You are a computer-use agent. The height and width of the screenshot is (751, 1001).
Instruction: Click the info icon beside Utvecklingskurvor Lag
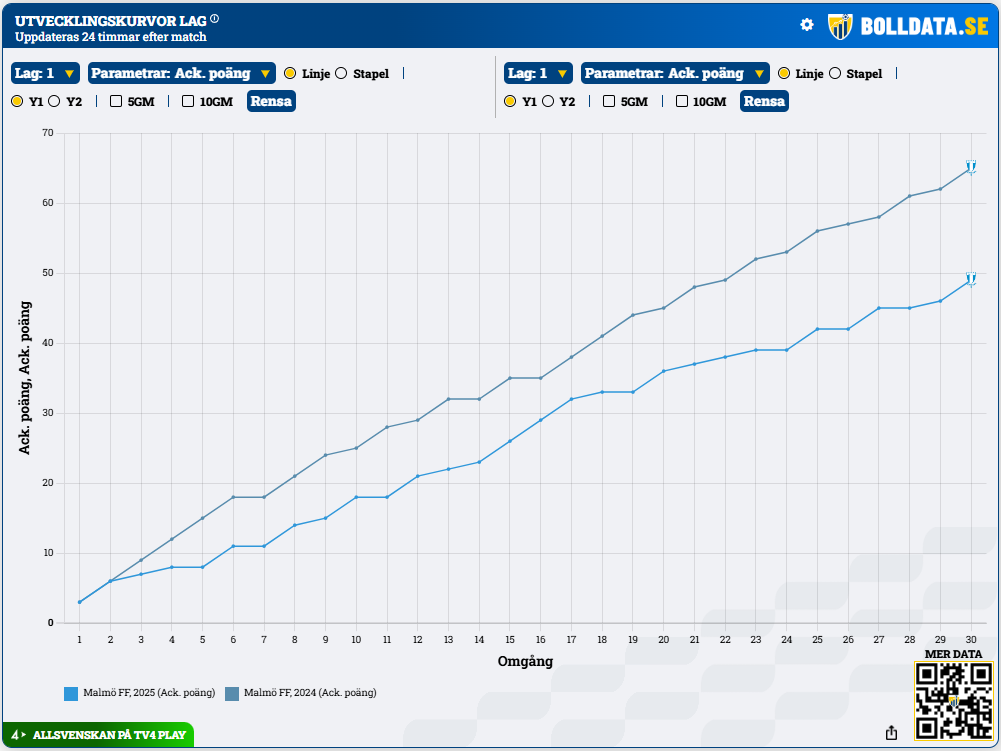coord(215,19)
